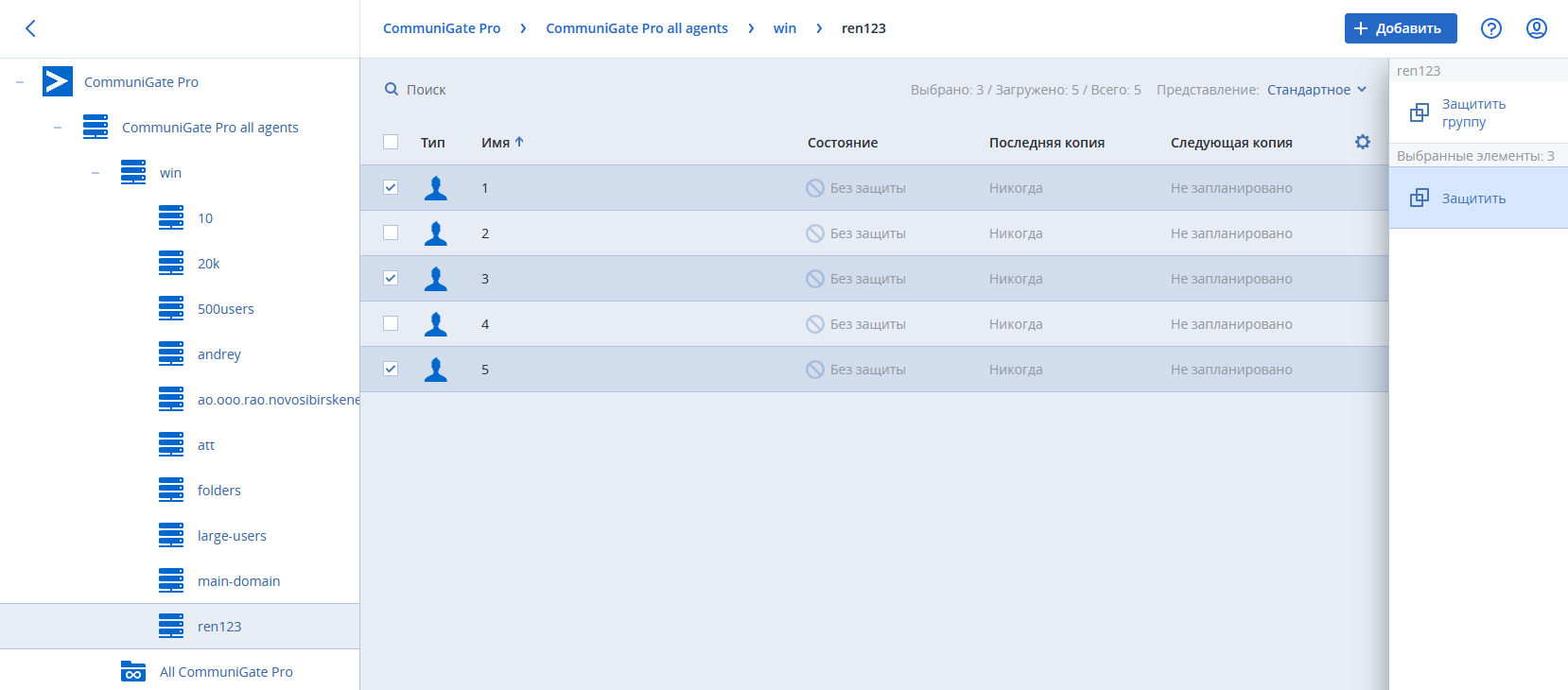Image resolution: width=1568 pixels, height=690 pixels.
Task: Open the win breadcrumb link
Action: [x=784, y=28]
